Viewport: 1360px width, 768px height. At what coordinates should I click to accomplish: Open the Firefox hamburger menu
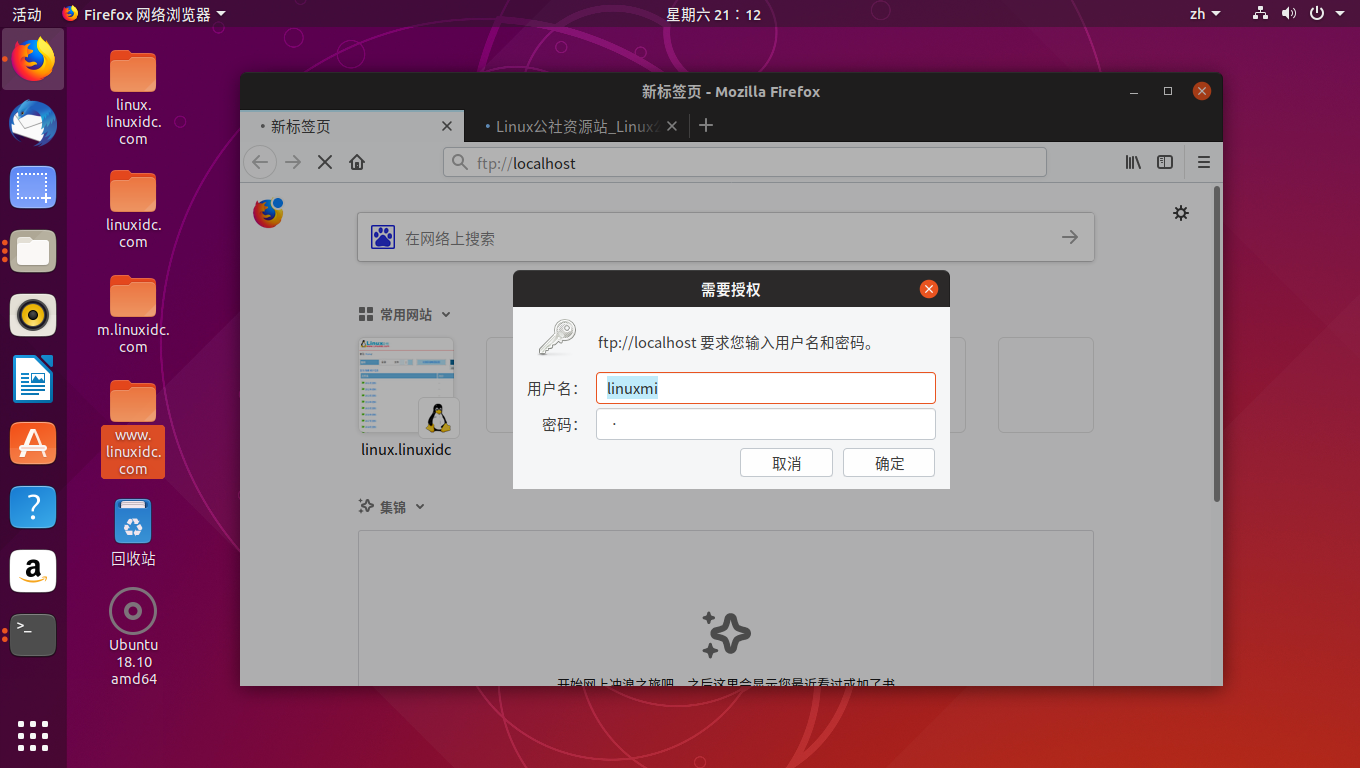coord(1204,162)
